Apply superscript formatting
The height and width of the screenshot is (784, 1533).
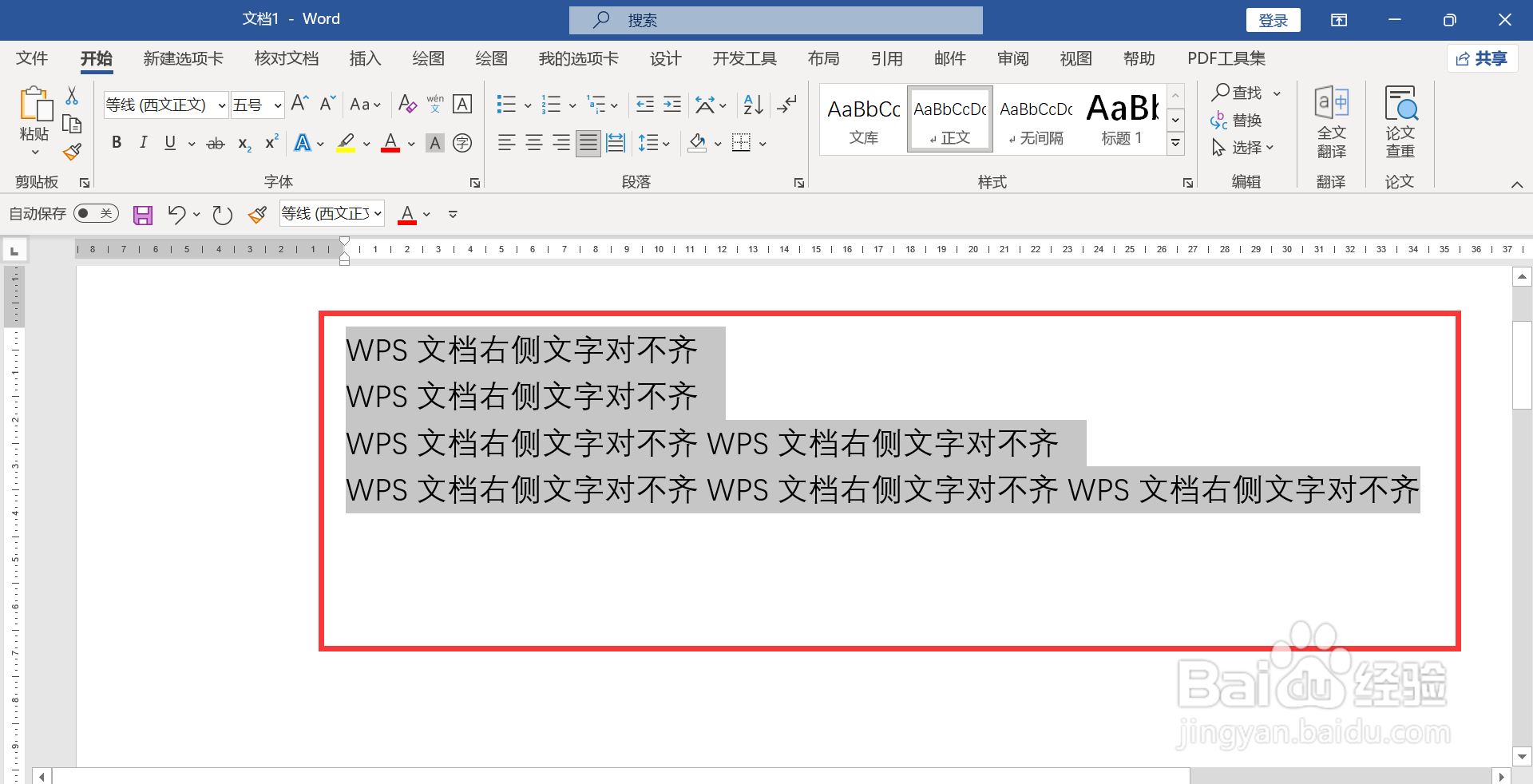coord(271,142)
